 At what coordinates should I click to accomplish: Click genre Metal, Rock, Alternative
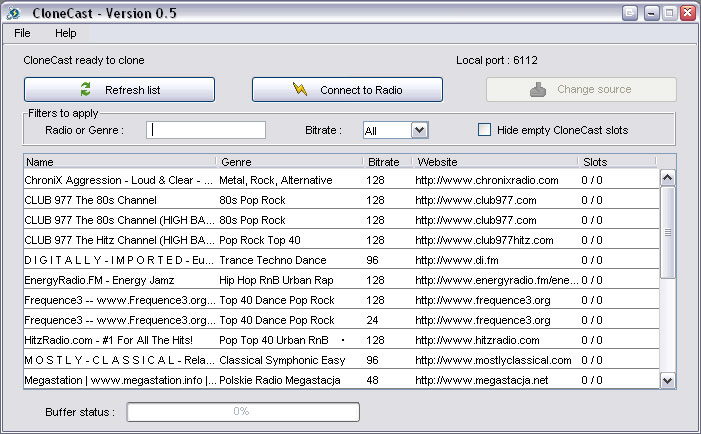point(276,180)
